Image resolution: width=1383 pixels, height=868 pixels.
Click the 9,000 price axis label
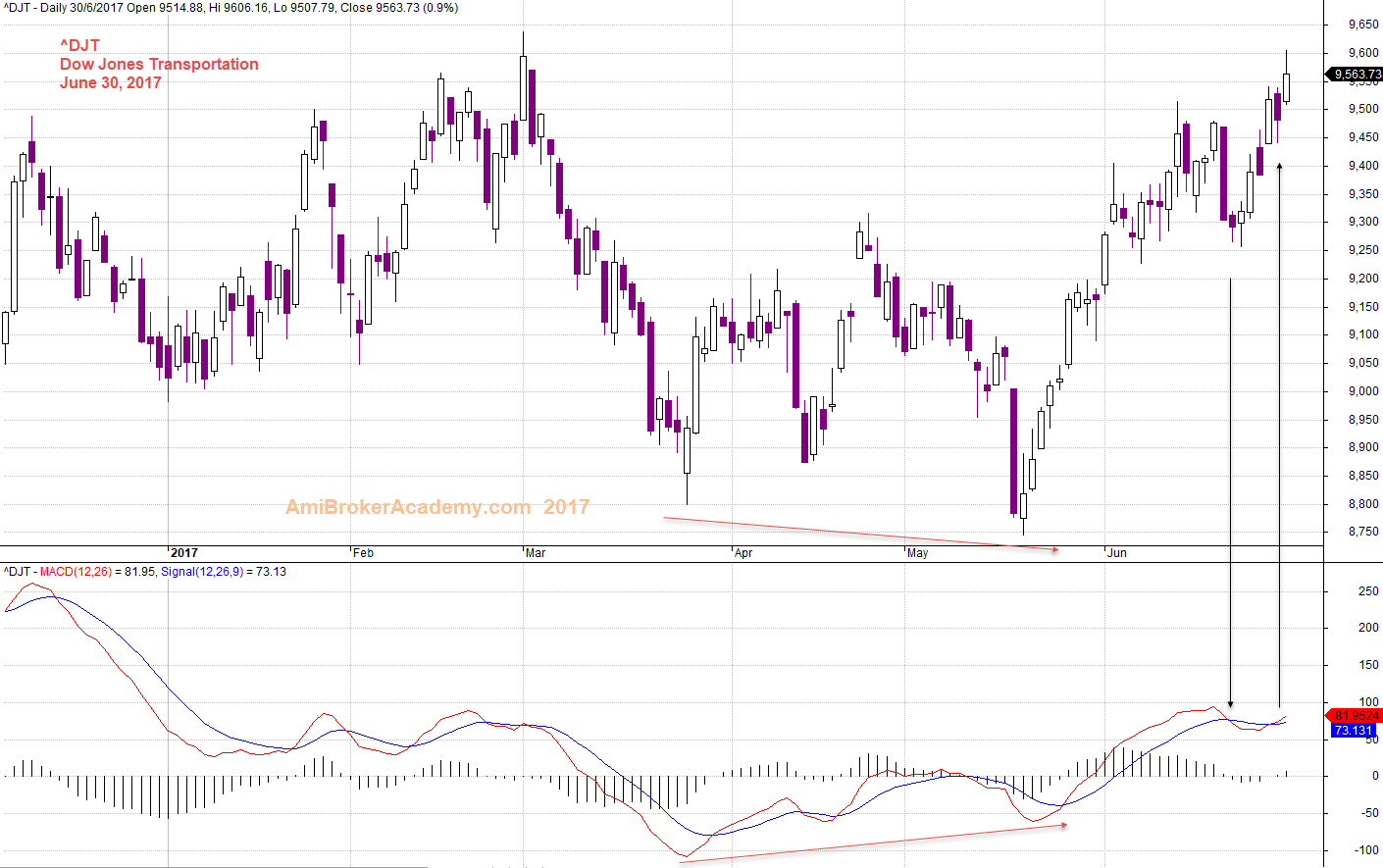click(1362, 391)
